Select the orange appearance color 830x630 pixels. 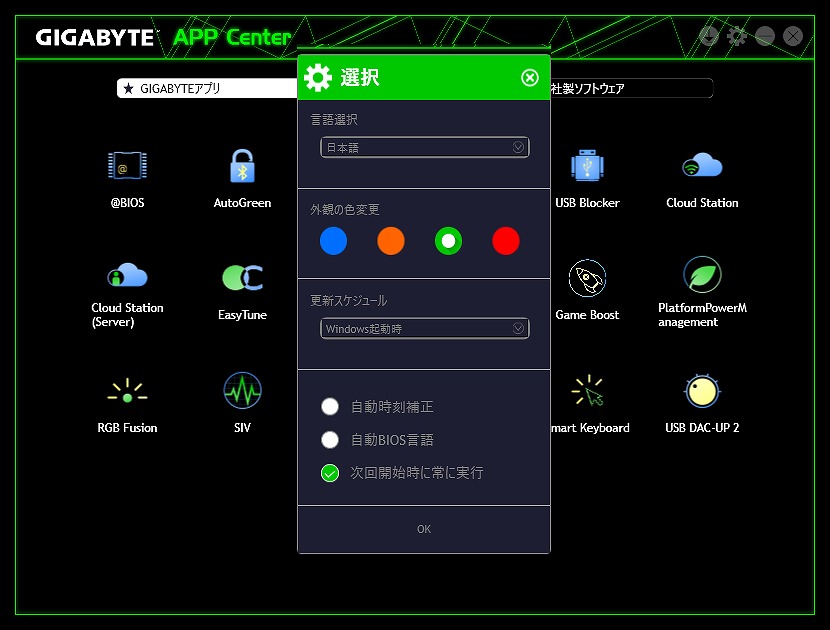click(x=391, y=241)
